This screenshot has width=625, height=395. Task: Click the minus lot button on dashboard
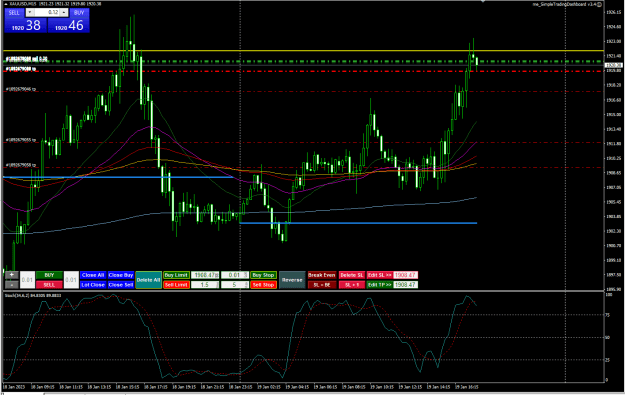12,285
